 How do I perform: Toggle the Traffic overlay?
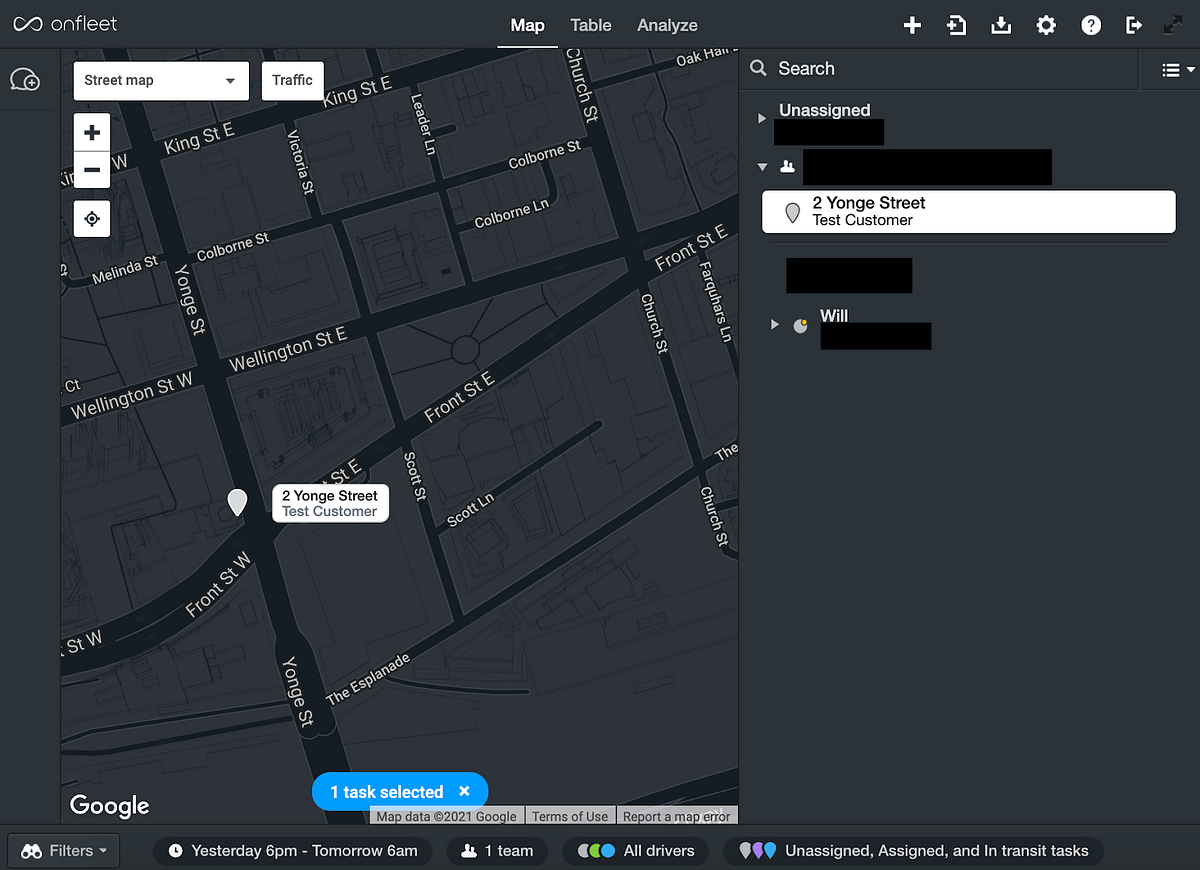(x=292, y=80)
